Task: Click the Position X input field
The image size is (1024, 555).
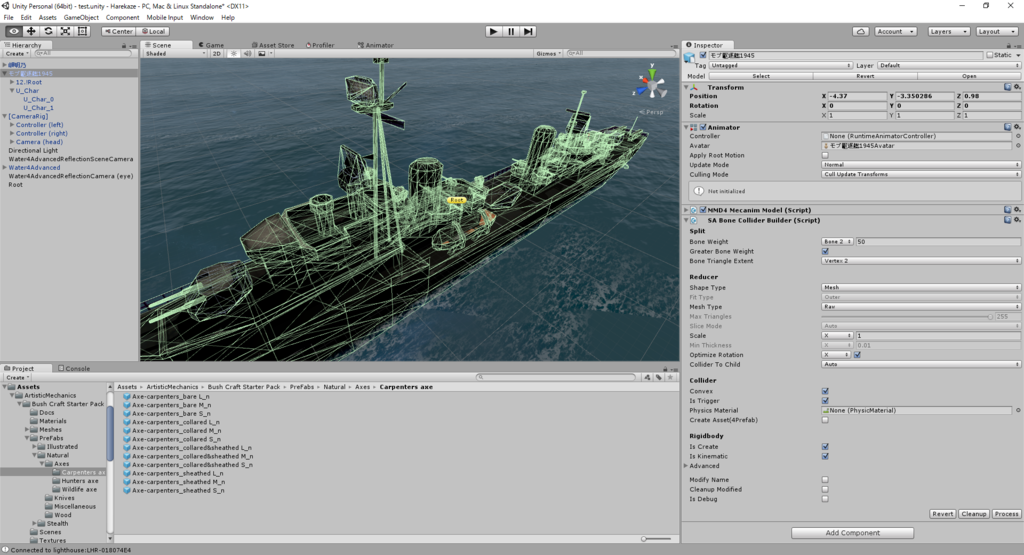Action: coord(857,96)
